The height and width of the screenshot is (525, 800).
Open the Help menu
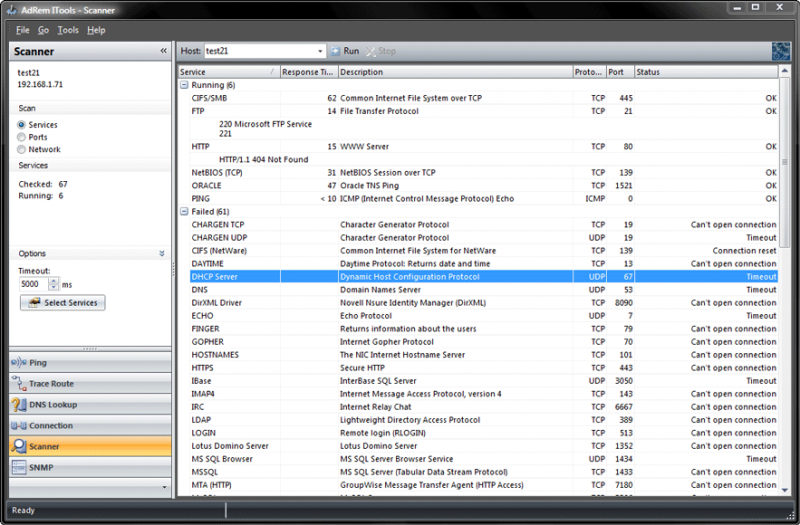pyautogui.click(x=96, y=30)
